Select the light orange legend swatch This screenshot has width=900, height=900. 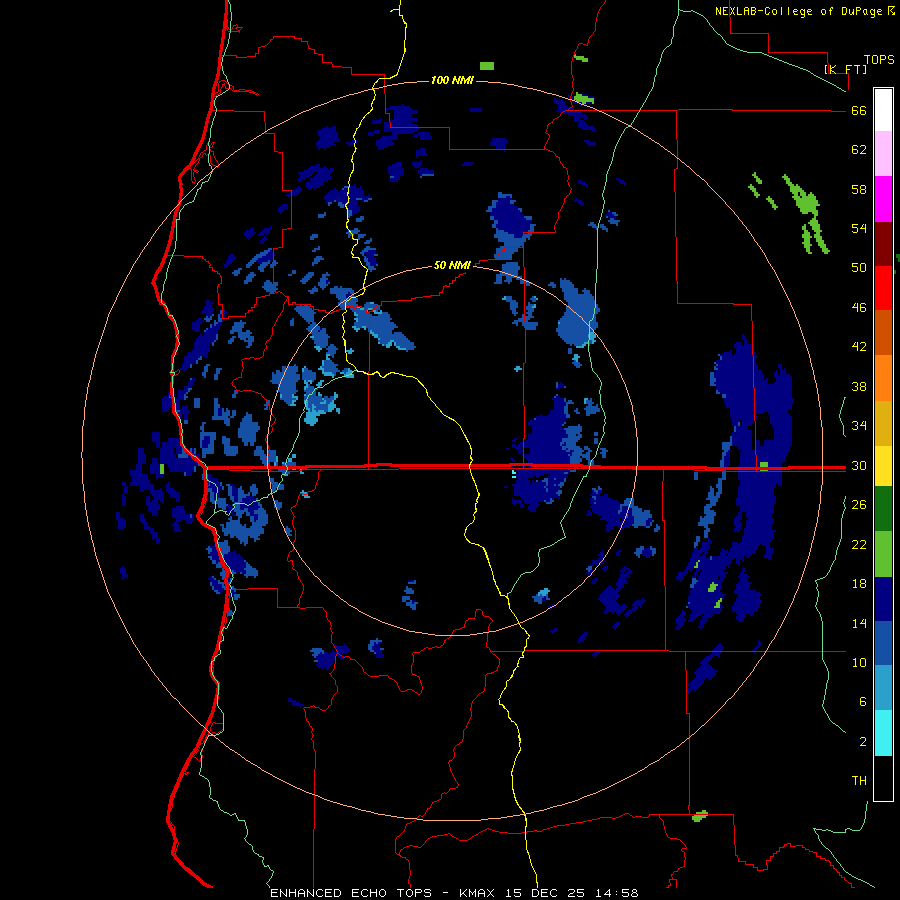click(883, 378)
